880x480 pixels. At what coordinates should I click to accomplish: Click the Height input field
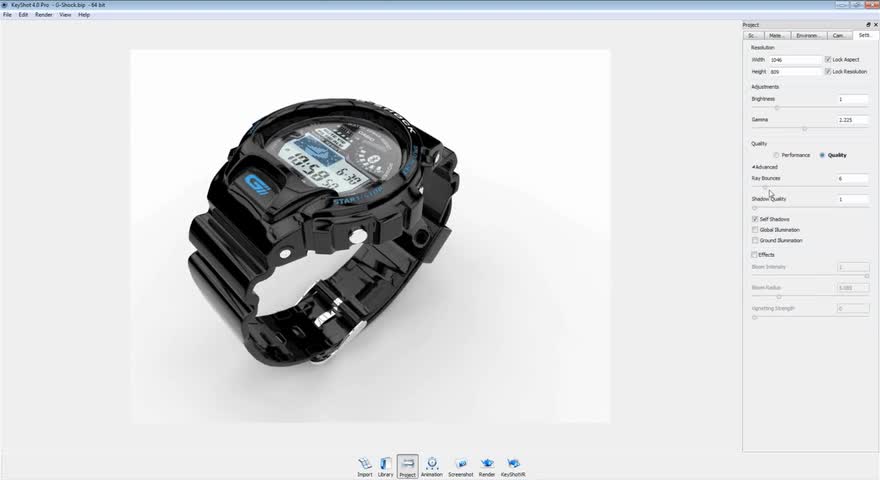[x=795, y=72]
